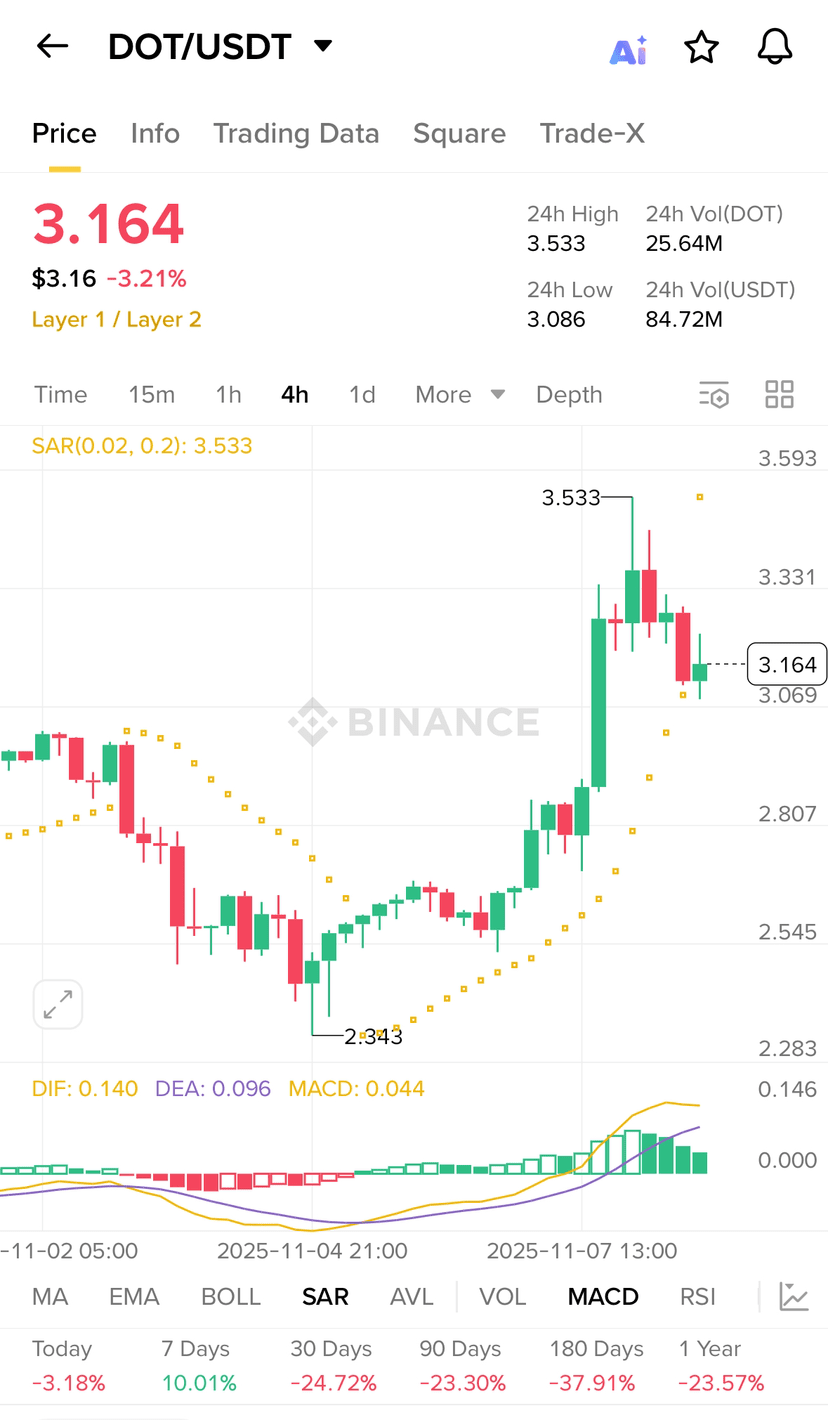Open the Square tab

(459, 134)
